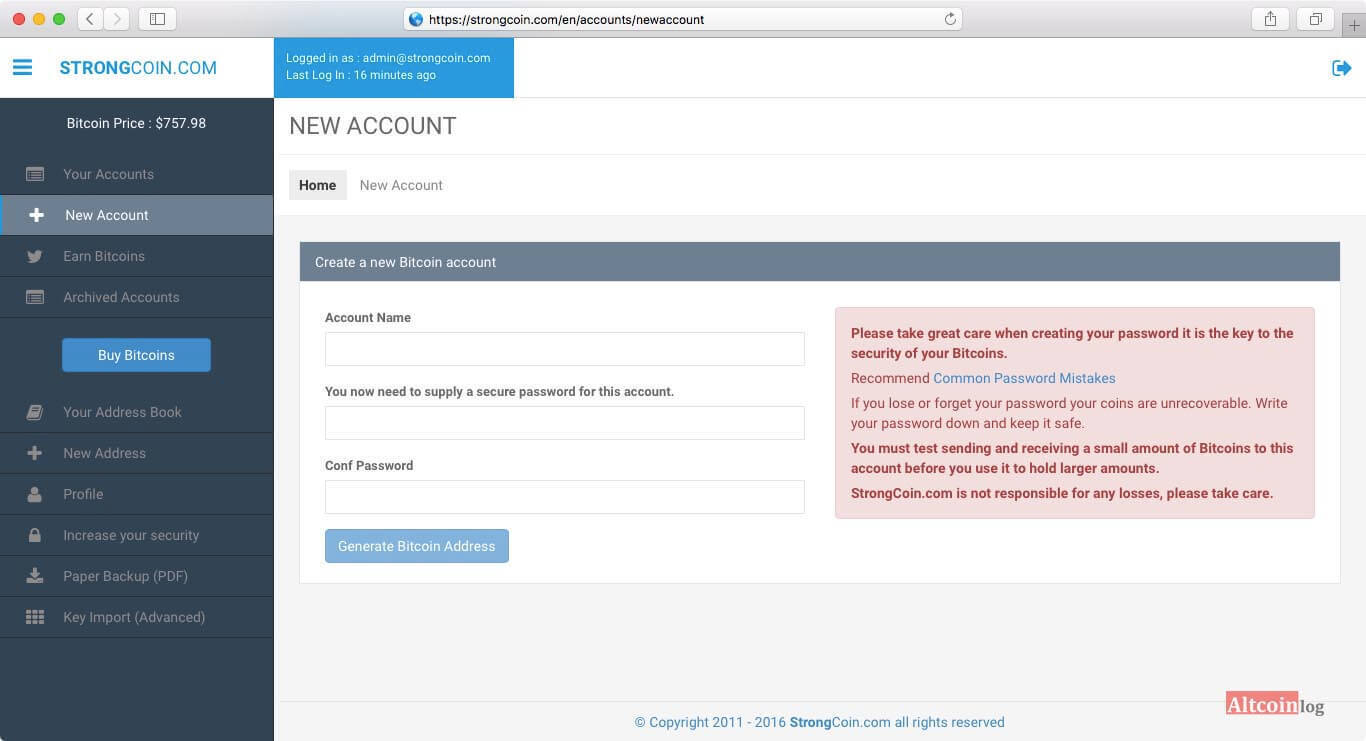1366x741 pixels.
Task: Toggle the hamburger menu icon
Action: [x=22, y=67]
